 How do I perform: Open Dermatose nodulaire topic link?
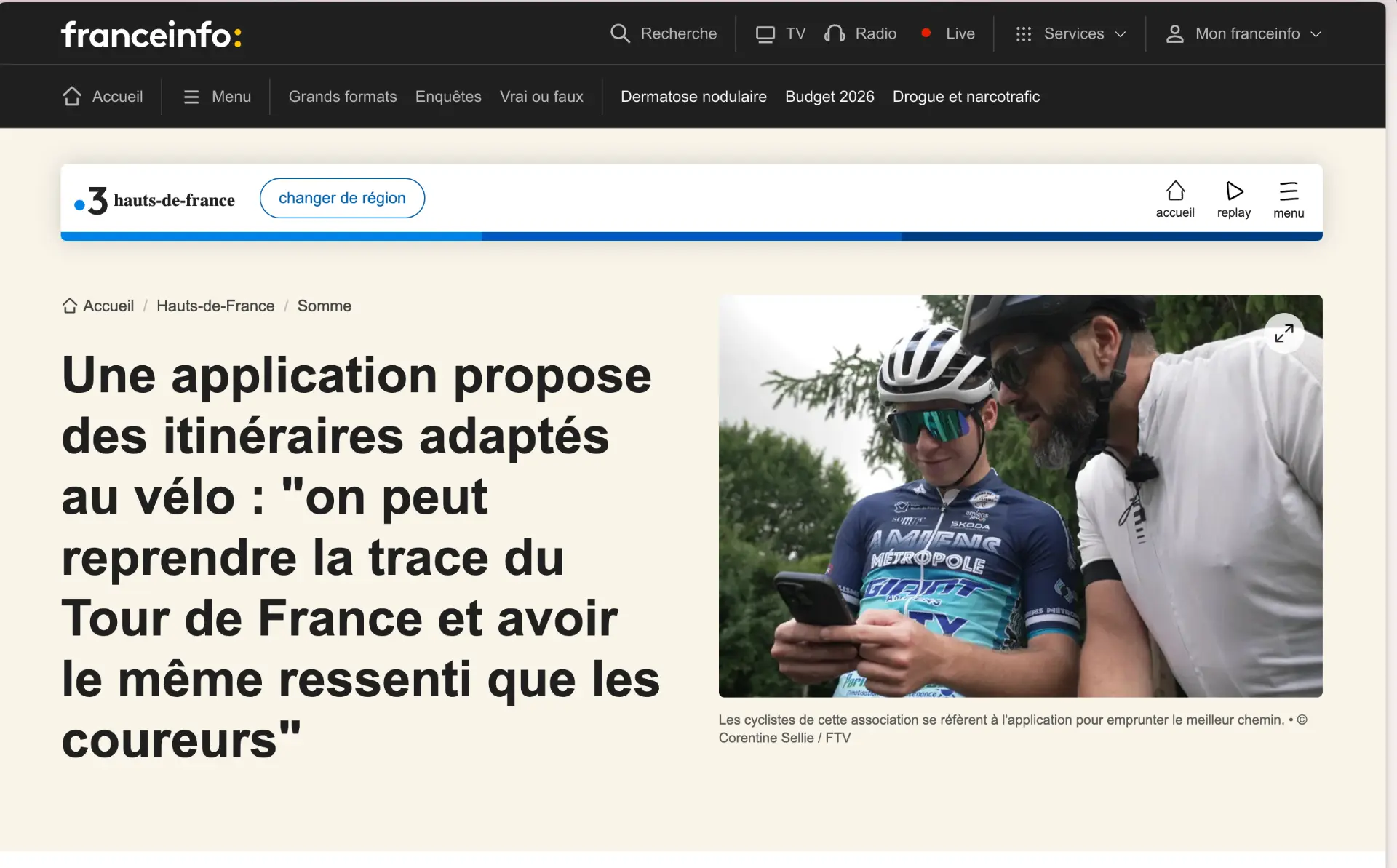pos(693,97)
